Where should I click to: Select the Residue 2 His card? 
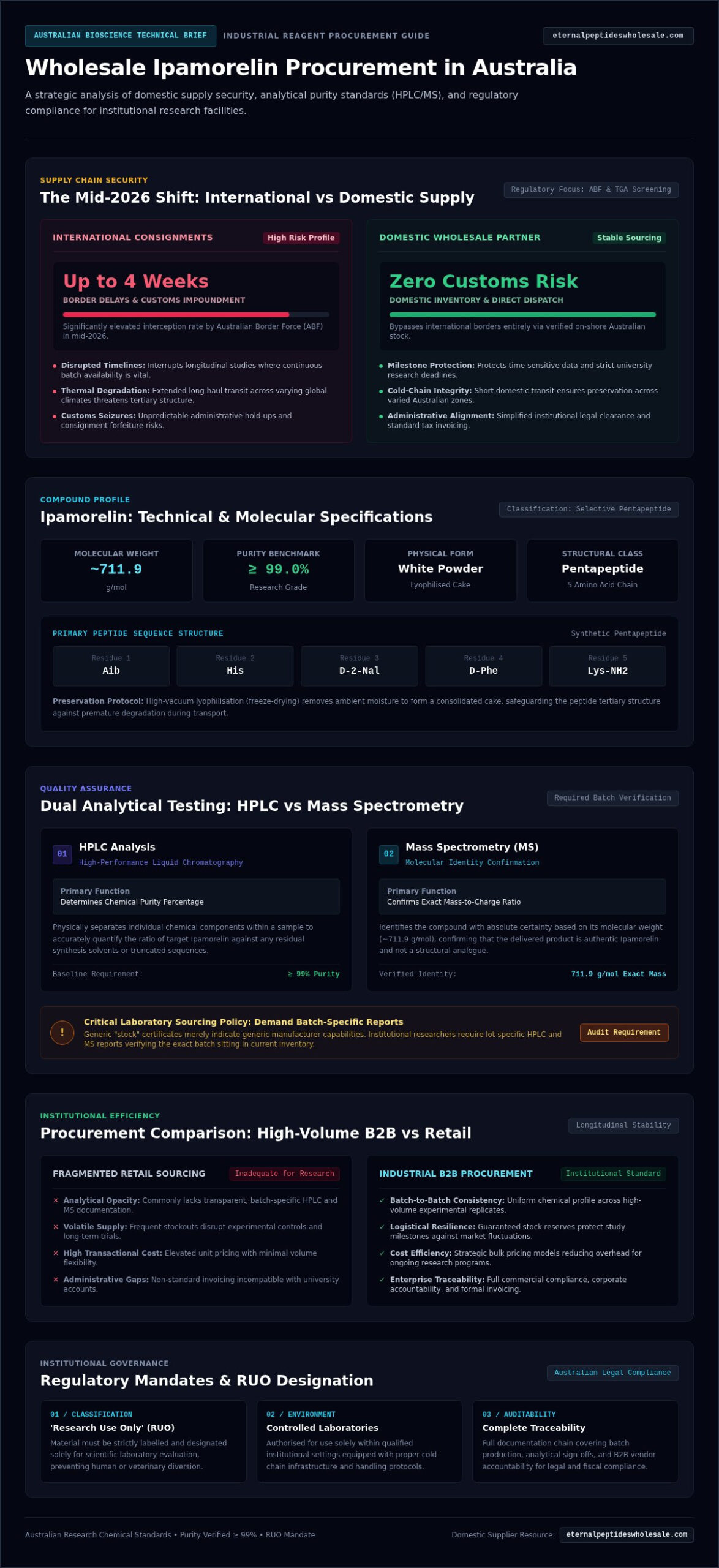[235, 666]
